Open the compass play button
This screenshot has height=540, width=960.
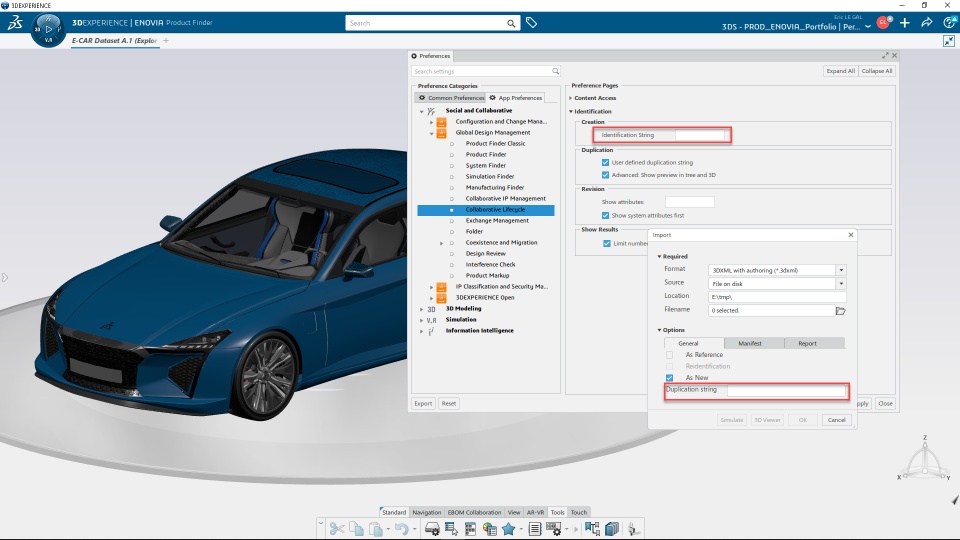point(48,29)
